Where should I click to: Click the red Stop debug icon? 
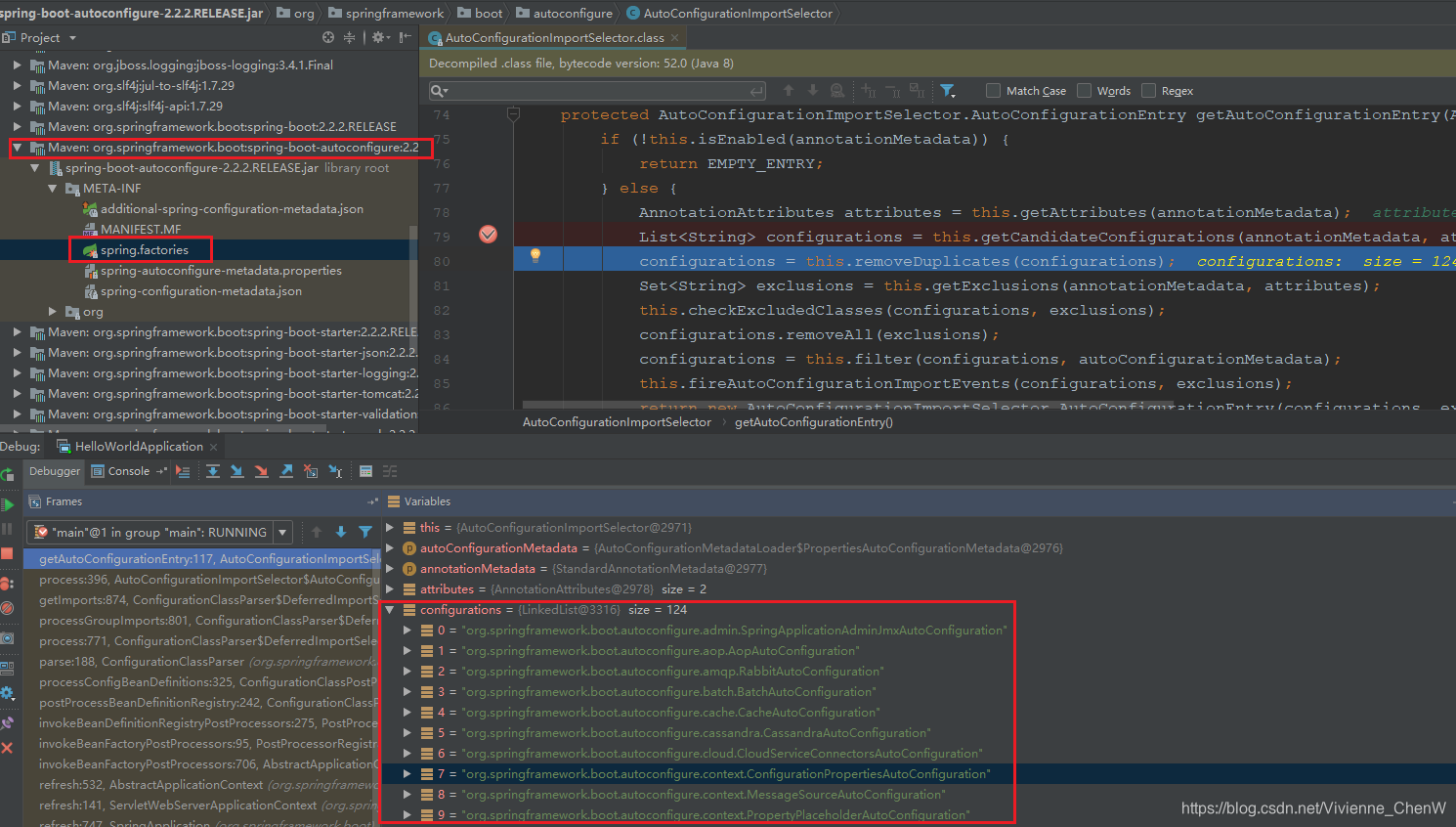[7, 553]
